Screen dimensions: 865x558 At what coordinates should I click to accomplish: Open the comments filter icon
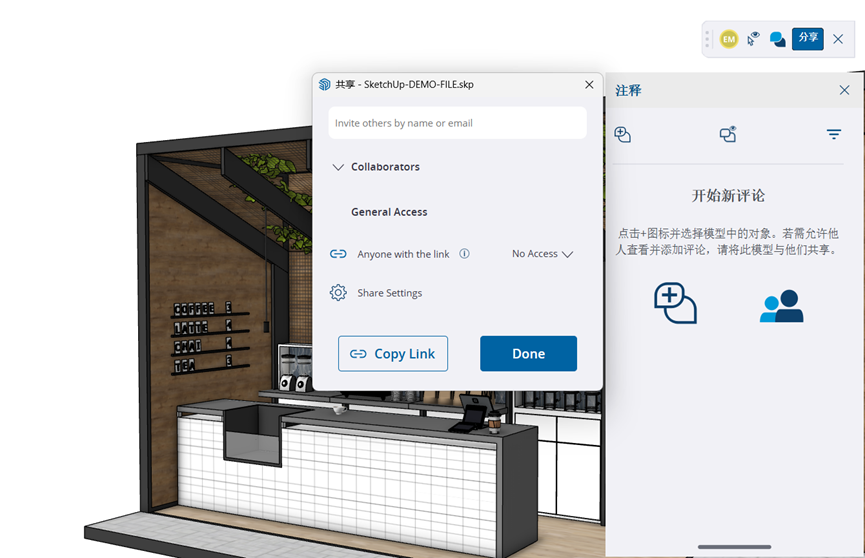[833, 135]
